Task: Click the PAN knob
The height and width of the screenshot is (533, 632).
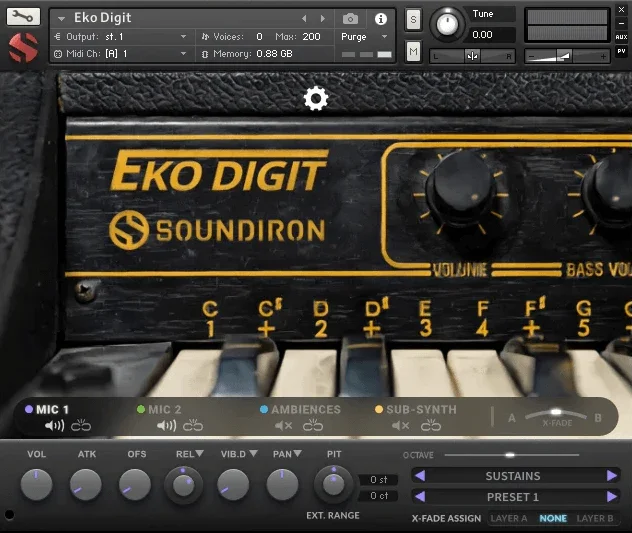Action: (x=282, y=484)
